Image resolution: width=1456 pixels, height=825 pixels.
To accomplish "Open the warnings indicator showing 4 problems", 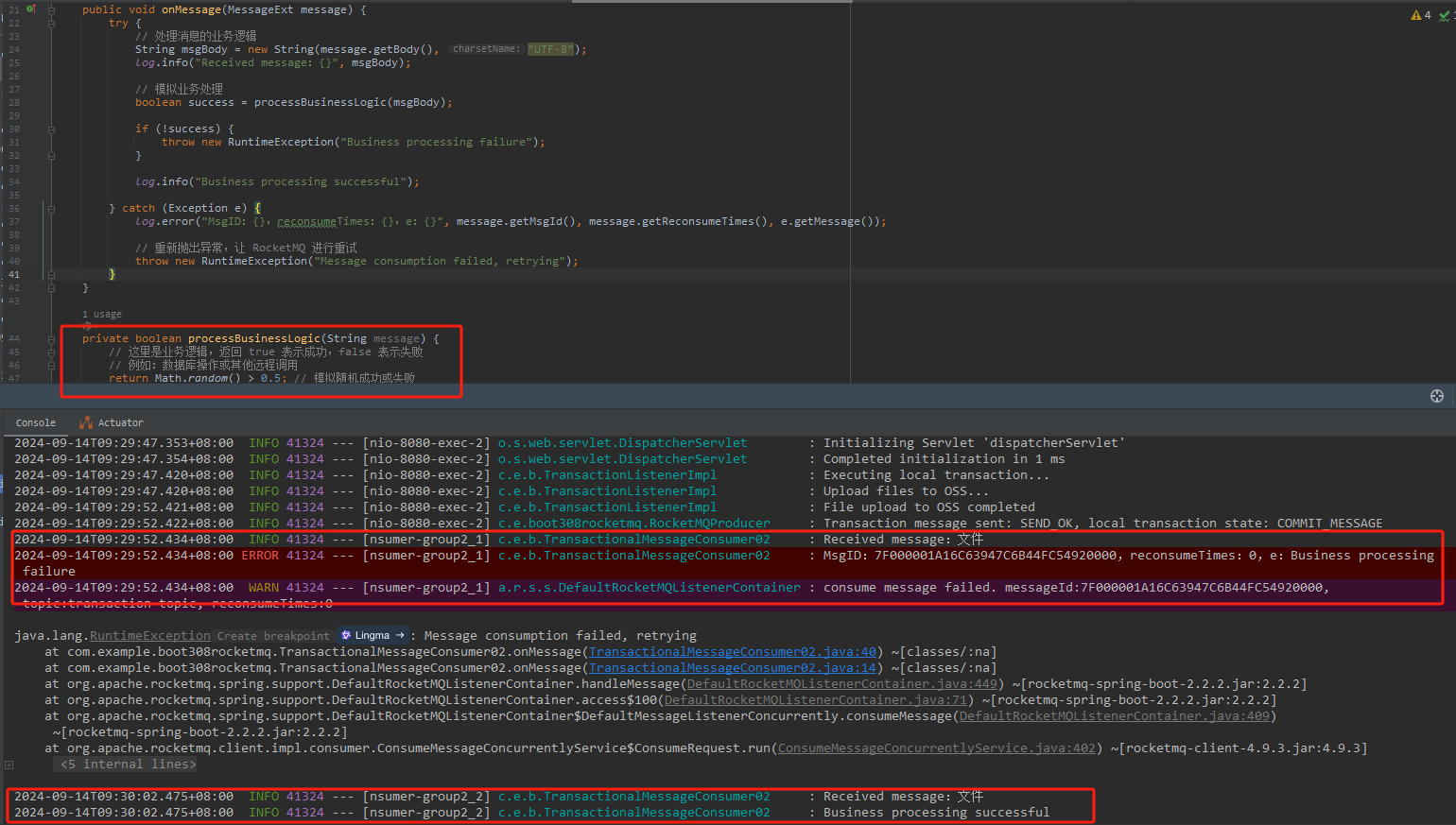I will pos(1421,15).
